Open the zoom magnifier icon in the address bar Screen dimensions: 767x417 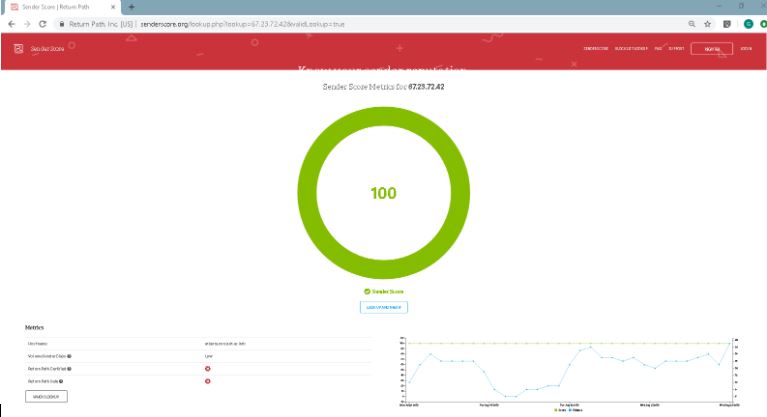pyautogui.click(x=692, y=24)
